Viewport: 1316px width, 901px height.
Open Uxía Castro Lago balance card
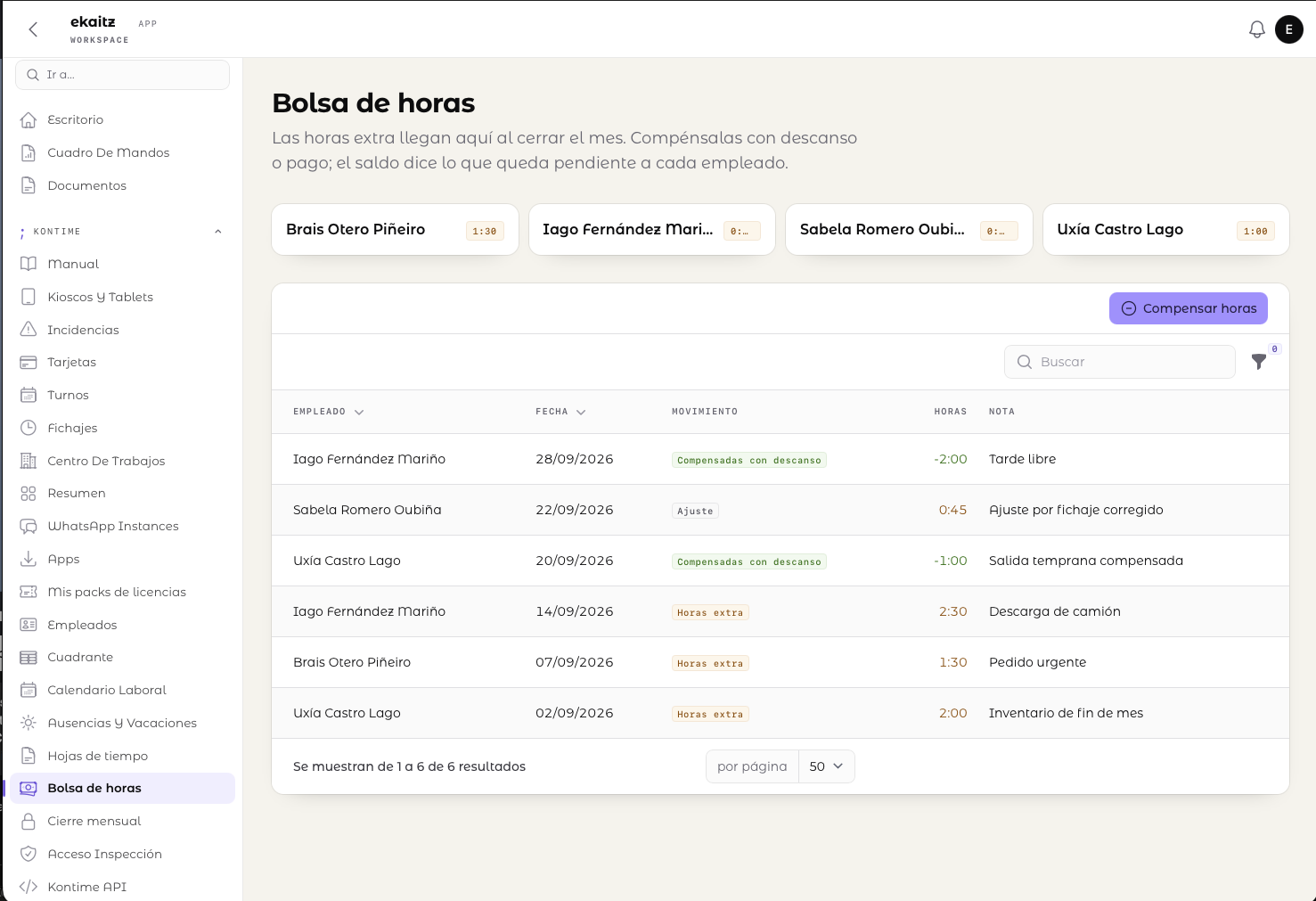pos(1165,230)
